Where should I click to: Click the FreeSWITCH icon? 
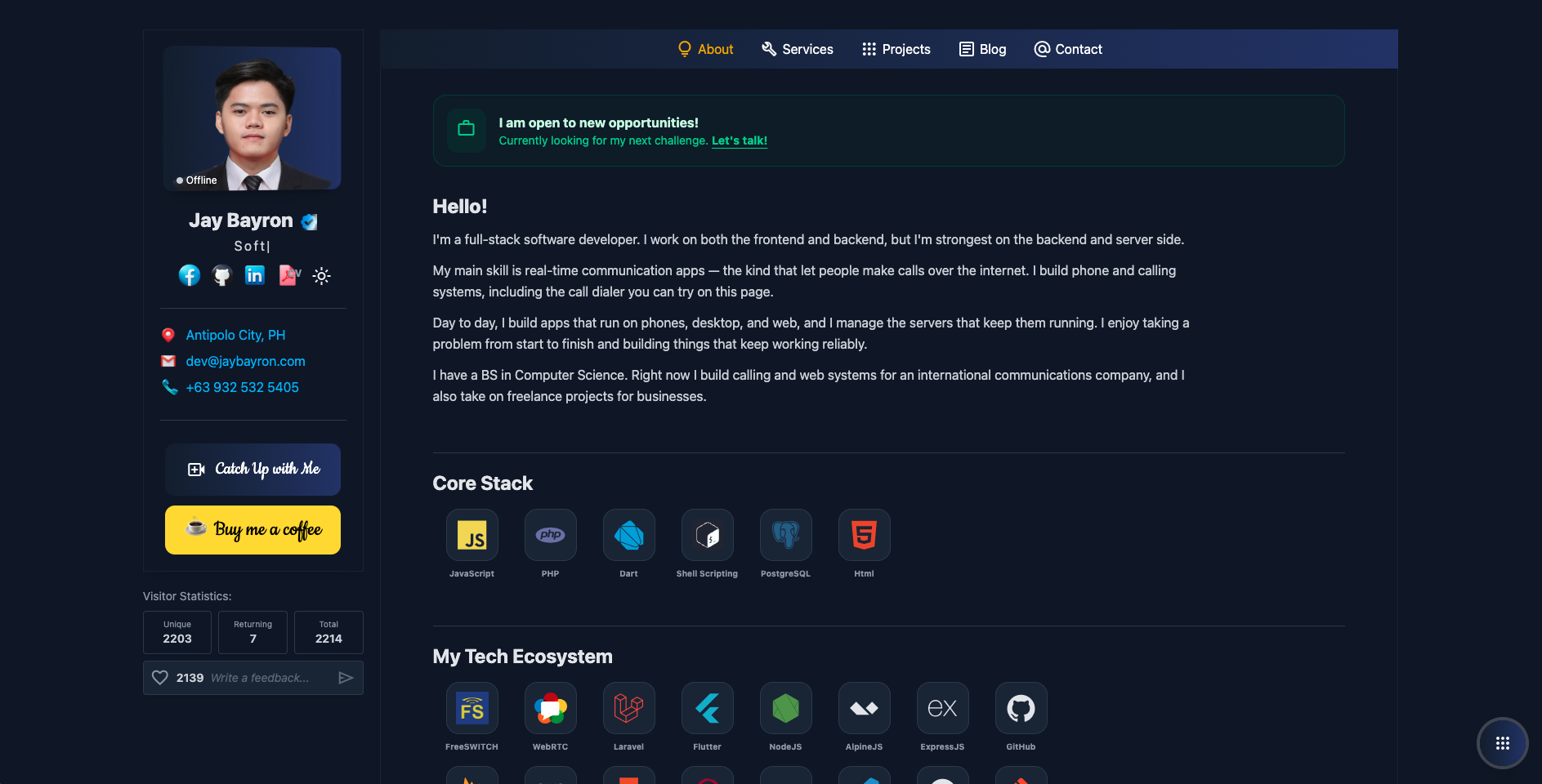tap(472, 708)
